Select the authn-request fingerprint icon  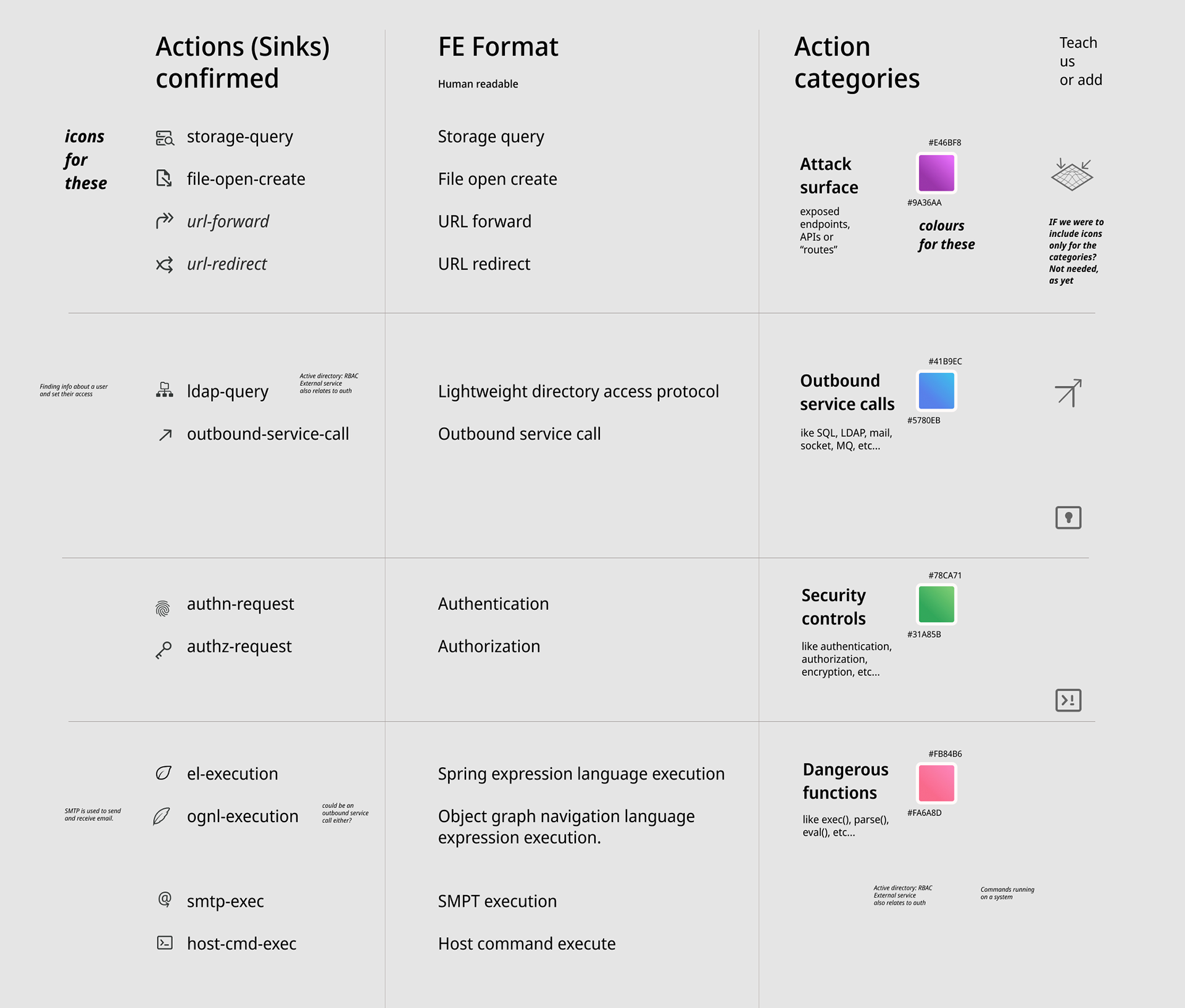coord(163,609)
